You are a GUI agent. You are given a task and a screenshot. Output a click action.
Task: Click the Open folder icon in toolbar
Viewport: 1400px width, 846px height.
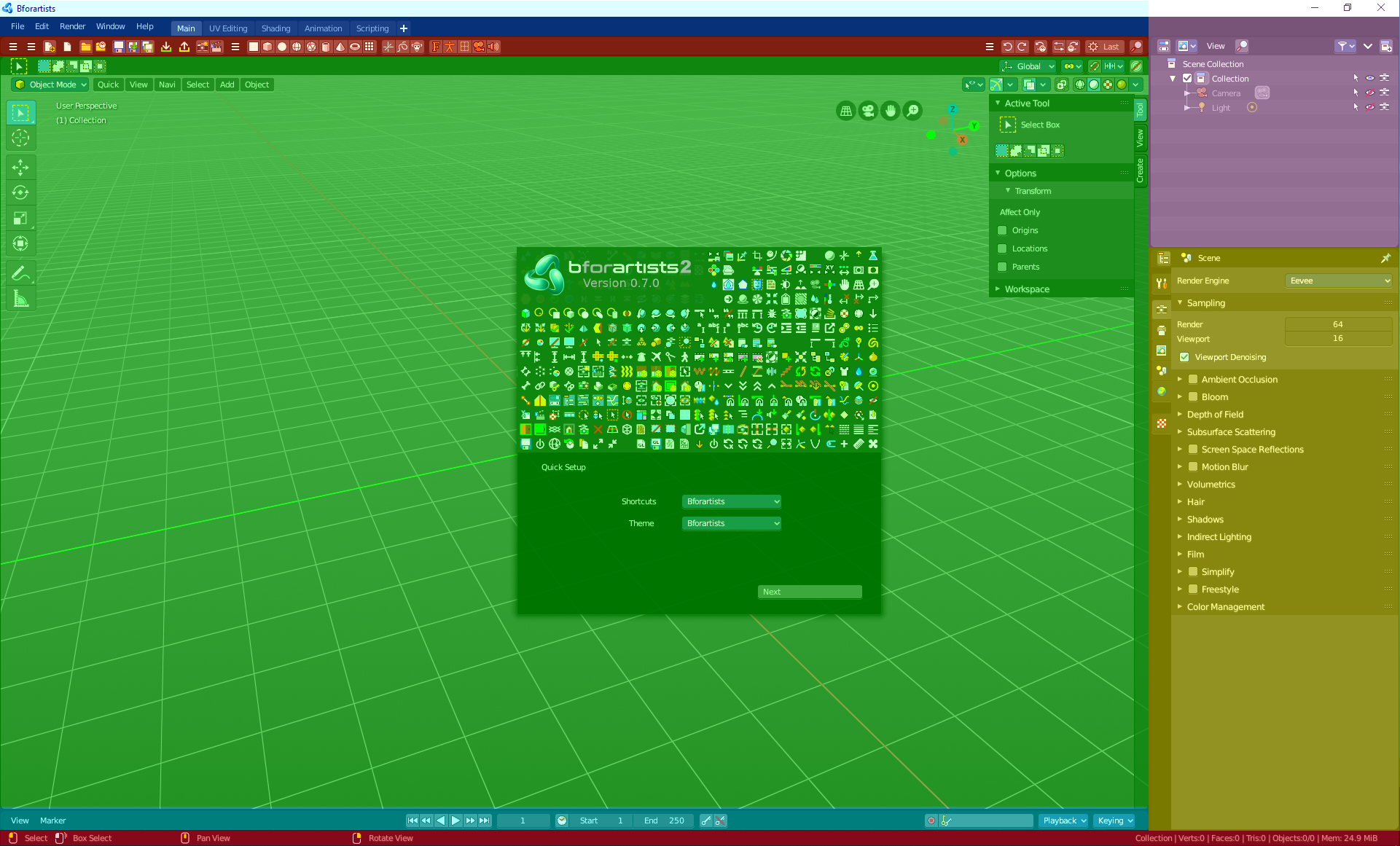click(86, 47)
